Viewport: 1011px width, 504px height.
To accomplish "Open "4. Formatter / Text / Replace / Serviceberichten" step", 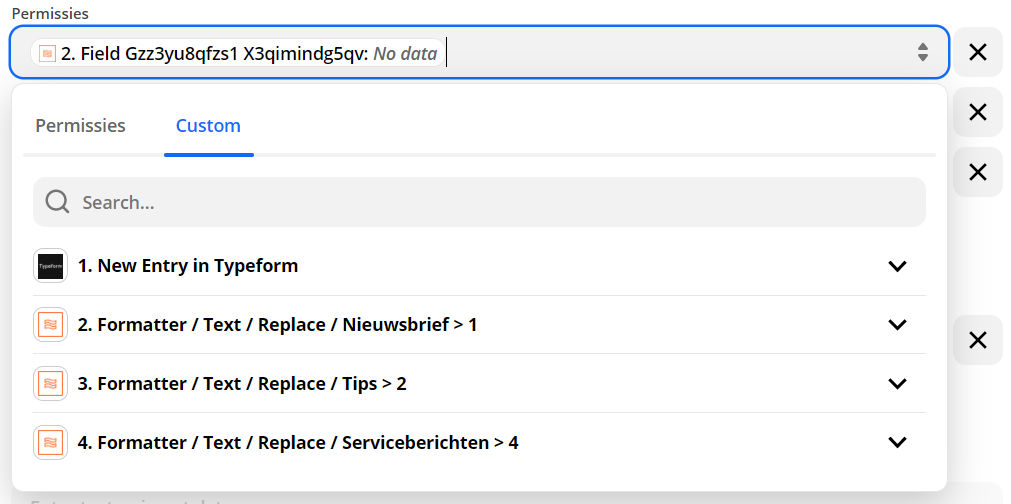I will click(298, 442).
